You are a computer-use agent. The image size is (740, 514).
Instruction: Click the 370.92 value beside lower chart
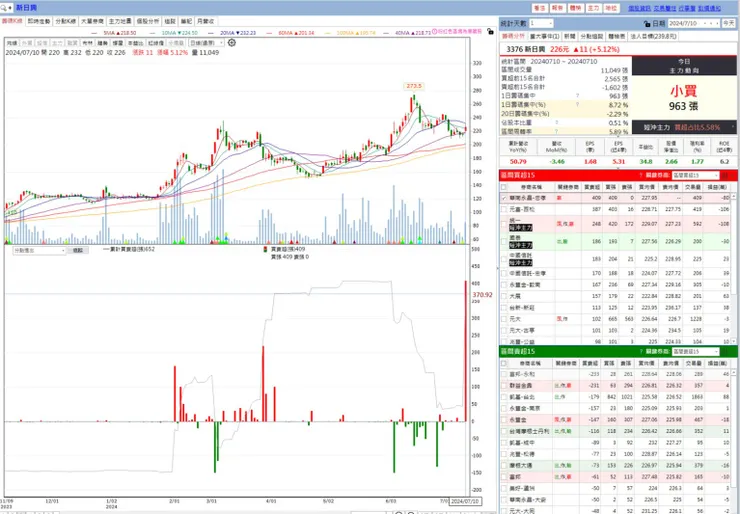pos(482,295)
